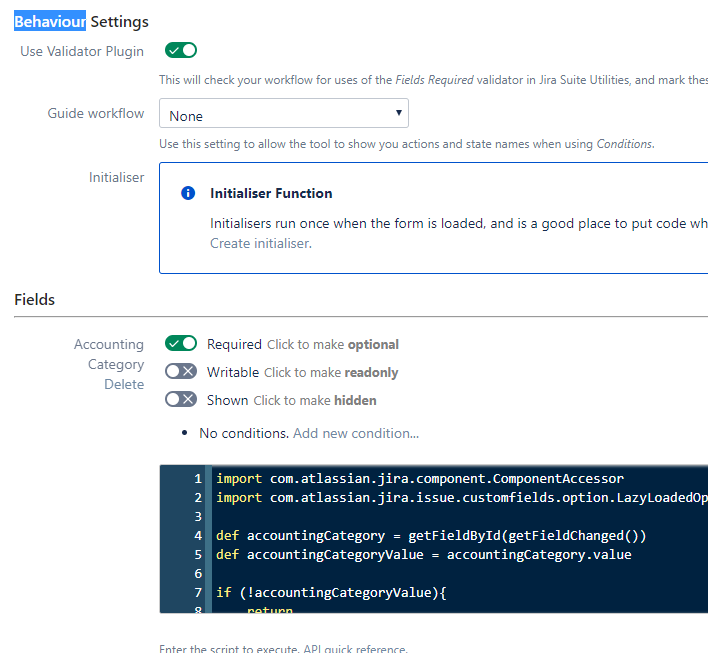
Task: Toggle the Shown switch to hidden
Action: click(x=181, y=399)
